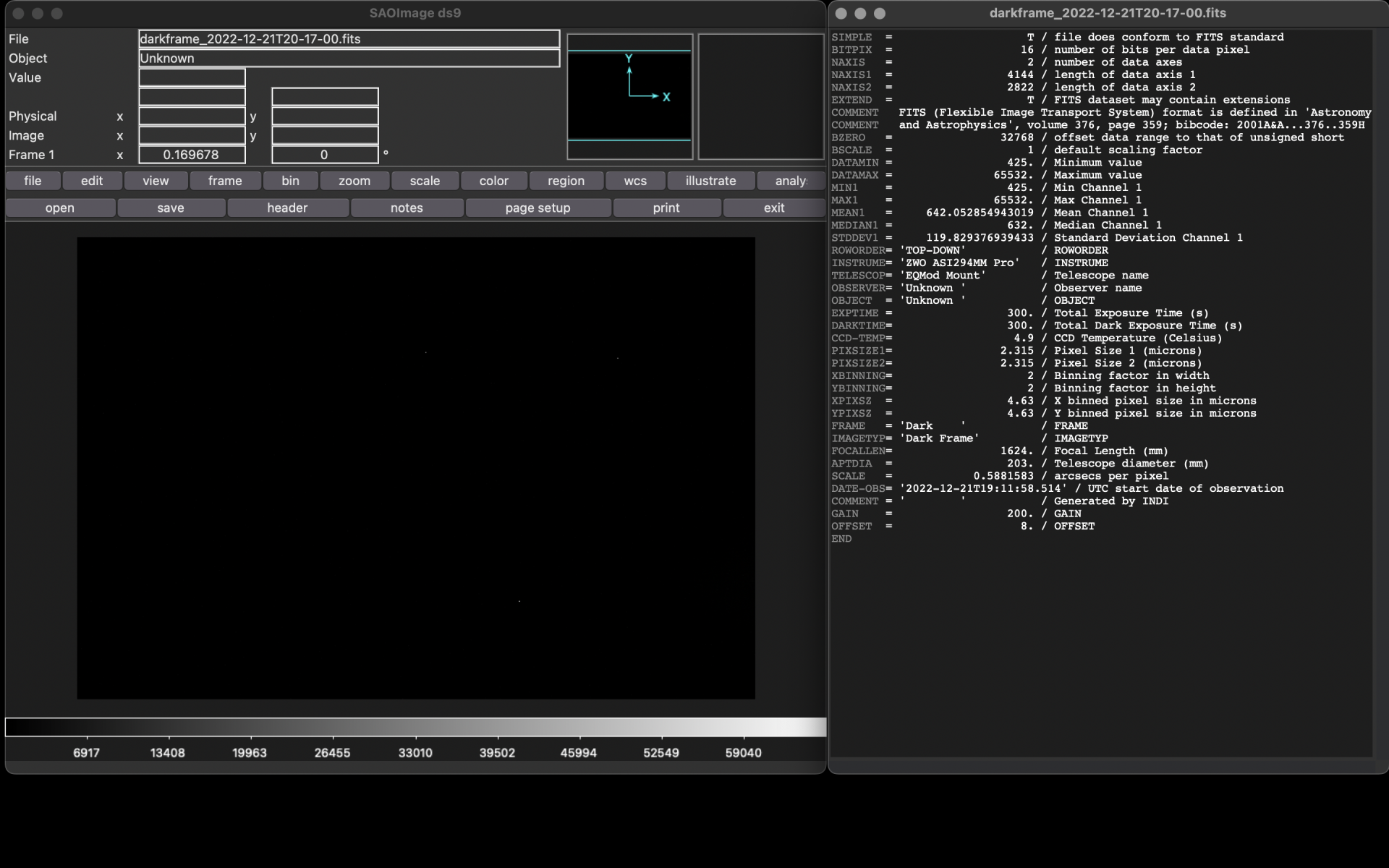Image resolution: width=1389 pixels, height=868 pixels.
Task: Click the CCD-TEMP header line
Action: [1027, 338]
